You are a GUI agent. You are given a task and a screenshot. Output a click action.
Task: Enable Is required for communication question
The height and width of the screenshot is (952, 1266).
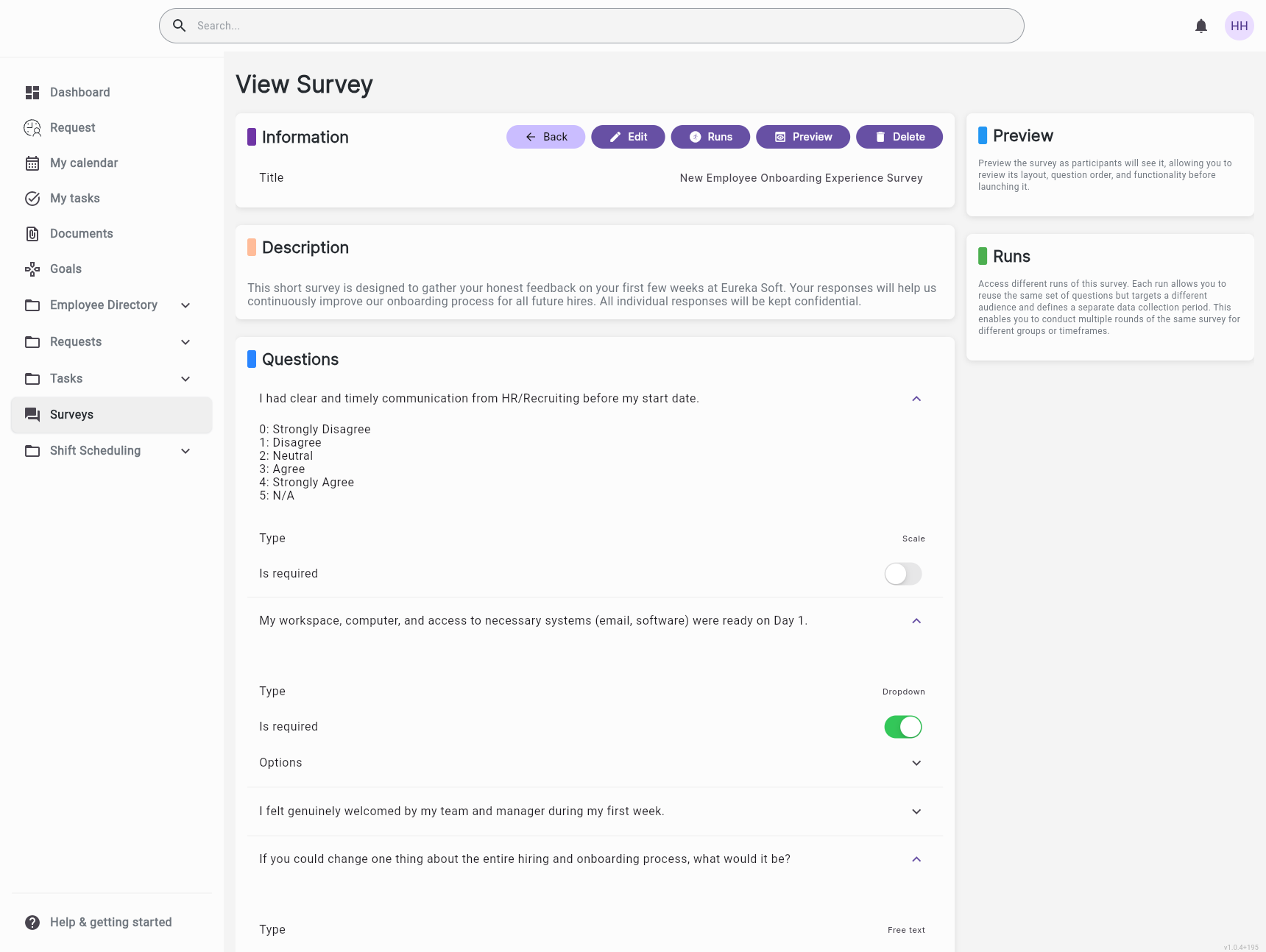(x=902, y=574)
